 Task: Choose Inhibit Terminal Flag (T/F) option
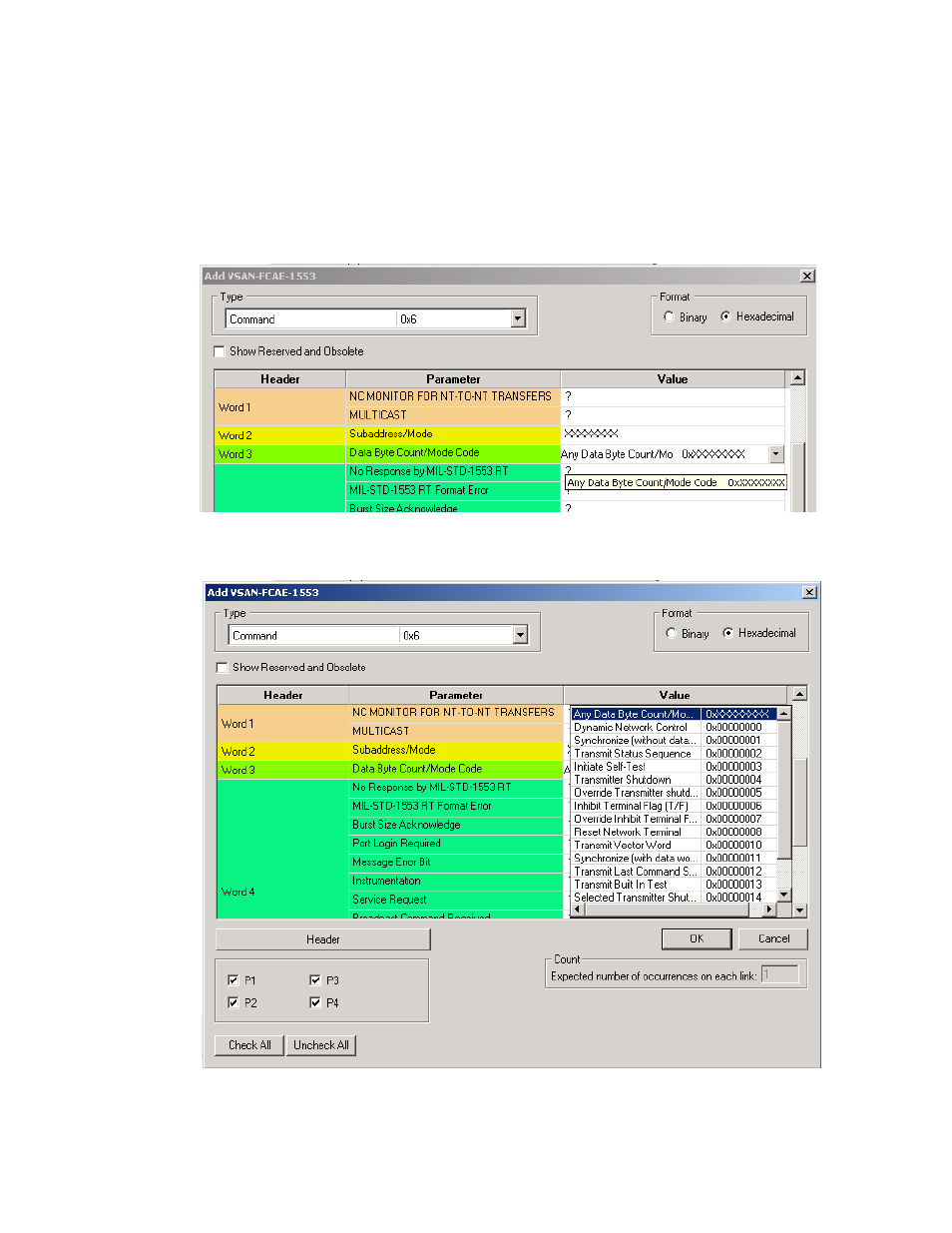click(x=674, y=806)
